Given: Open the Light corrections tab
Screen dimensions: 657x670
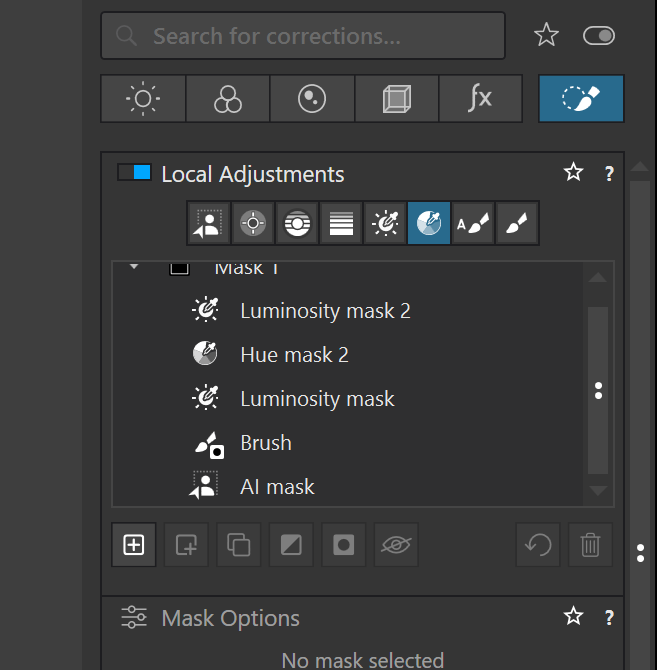Looking at the screenshot, I should (x=143, y=98).
